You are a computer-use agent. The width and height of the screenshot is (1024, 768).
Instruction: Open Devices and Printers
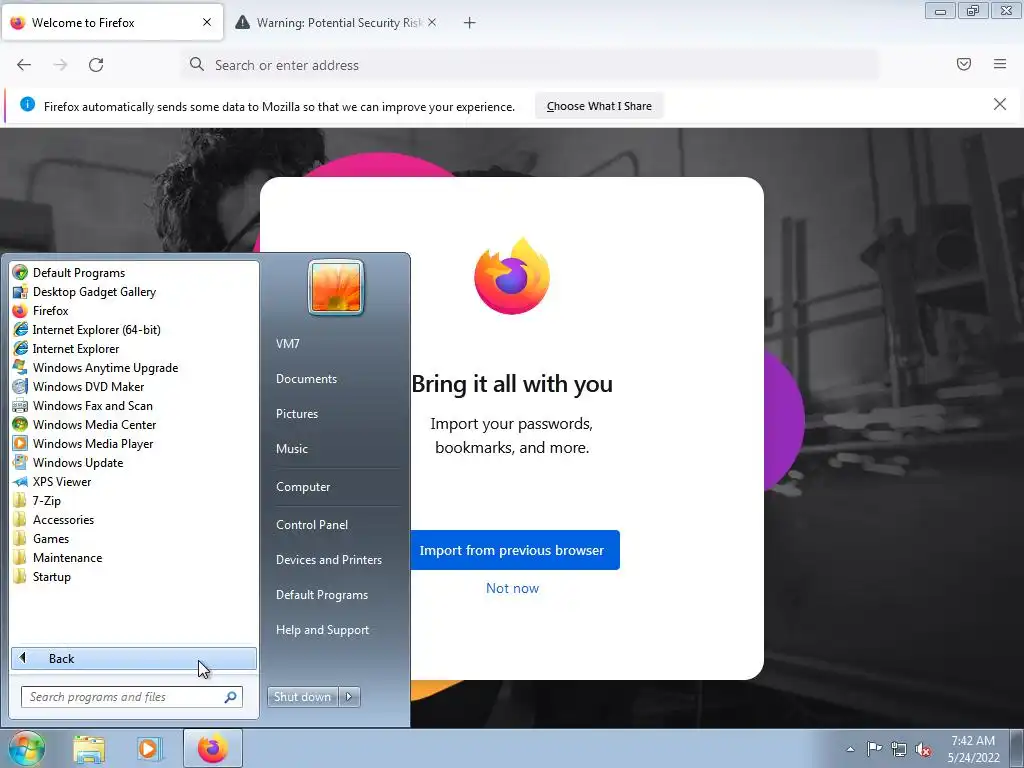[329, 560]
